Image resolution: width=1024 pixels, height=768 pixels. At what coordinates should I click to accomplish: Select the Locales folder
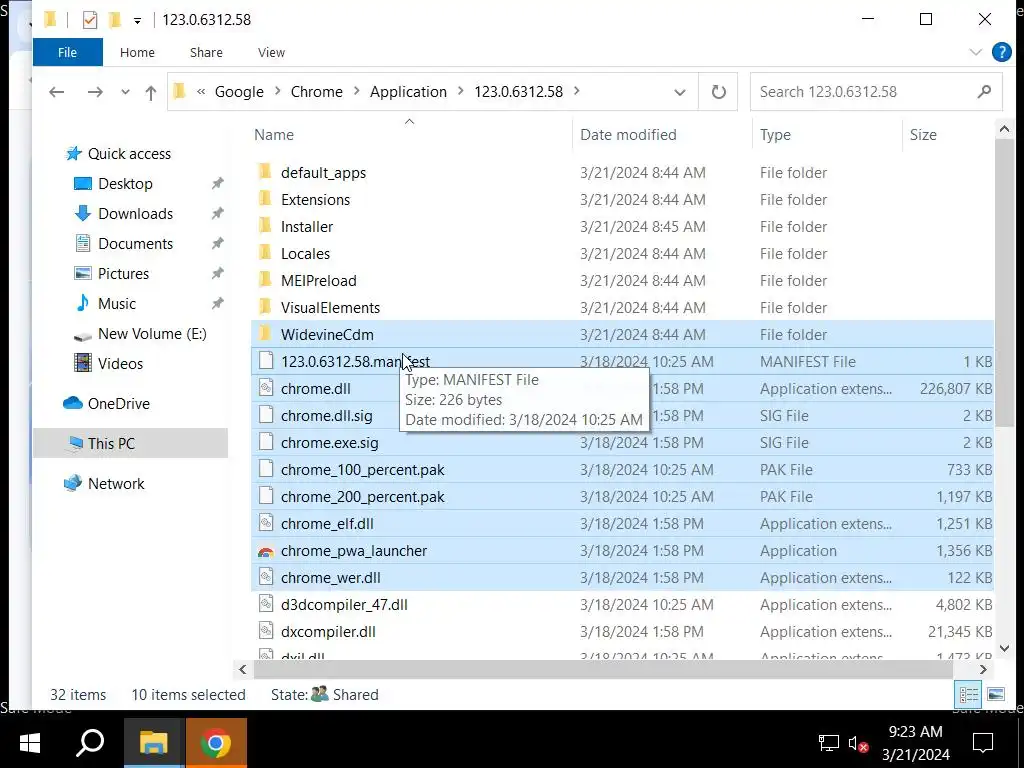(305, 253)
